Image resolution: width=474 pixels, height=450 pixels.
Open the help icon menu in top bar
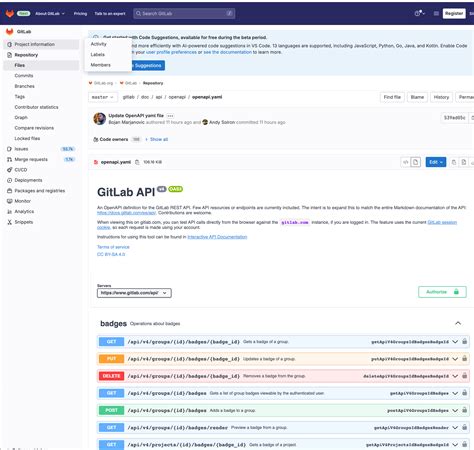[419, 13]
